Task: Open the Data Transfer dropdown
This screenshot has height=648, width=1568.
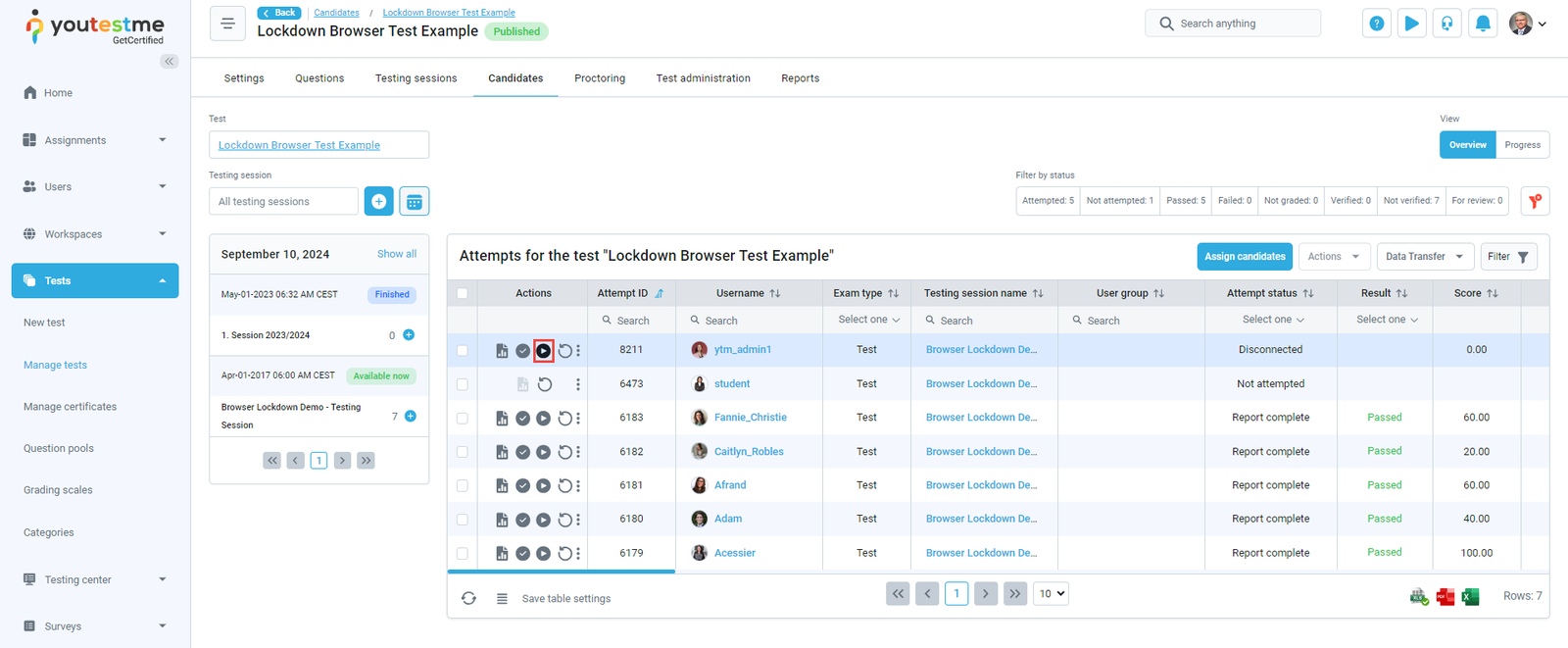Action: pos(1424,257)
